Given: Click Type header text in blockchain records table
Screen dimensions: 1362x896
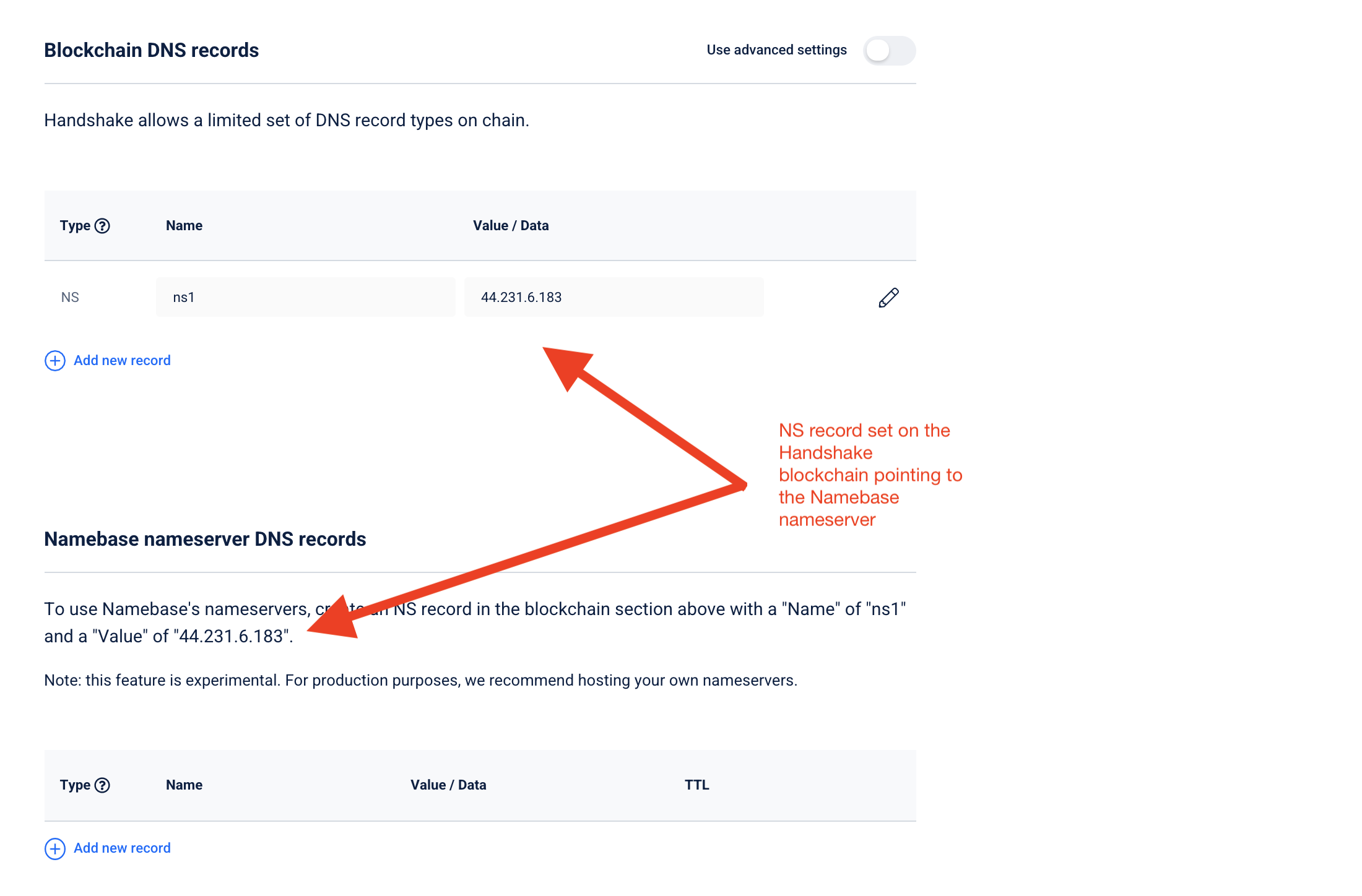Looking at the screenshot, I should tap(75, 226).
